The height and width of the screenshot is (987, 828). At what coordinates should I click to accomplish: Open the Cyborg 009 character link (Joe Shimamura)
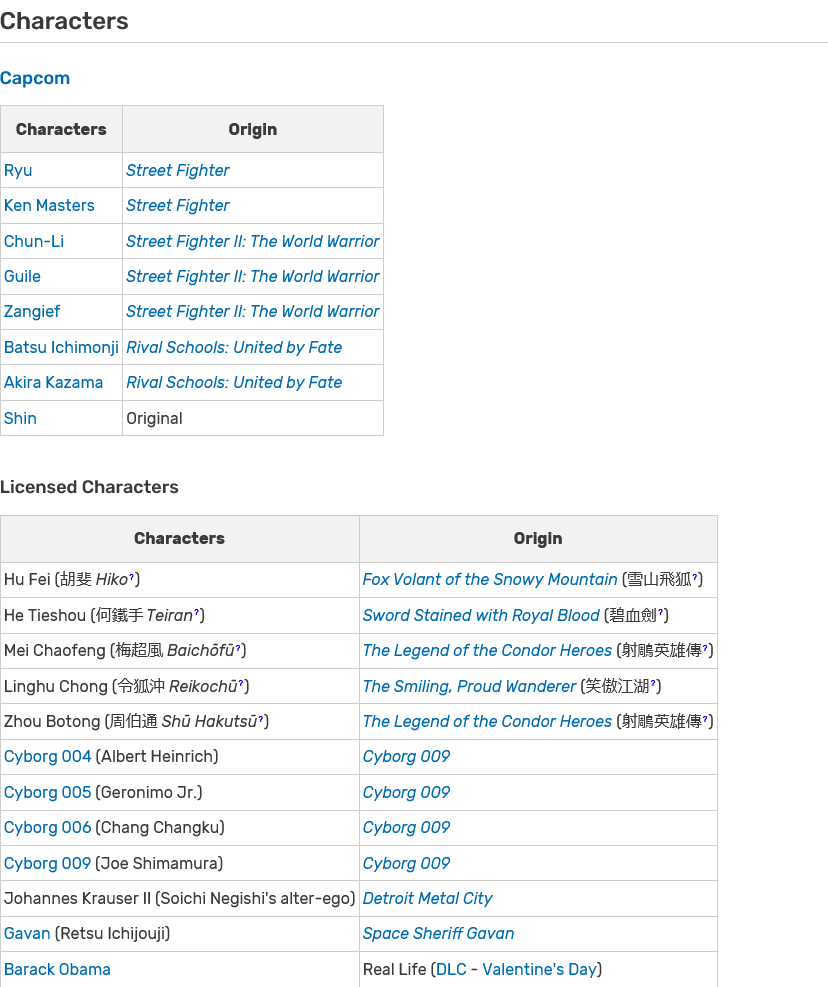click(x=47, y=864)
